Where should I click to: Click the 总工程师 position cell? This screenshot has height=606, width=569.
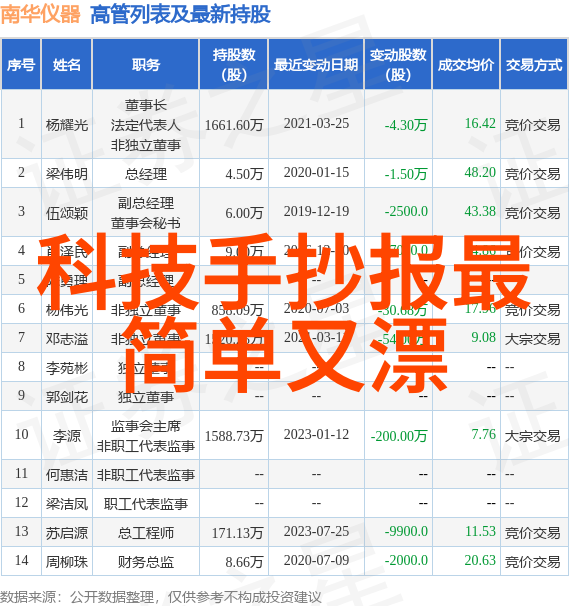click(x=146, y=533)
